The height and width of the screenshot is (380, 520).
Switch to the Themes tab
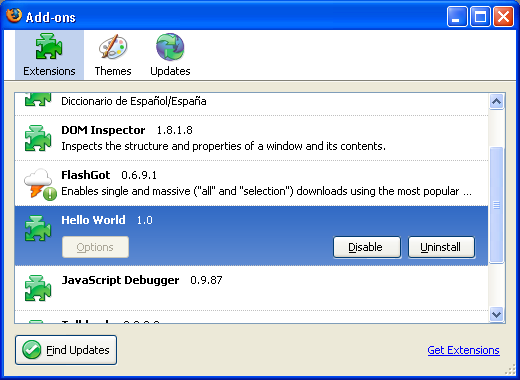pos(113,55)
